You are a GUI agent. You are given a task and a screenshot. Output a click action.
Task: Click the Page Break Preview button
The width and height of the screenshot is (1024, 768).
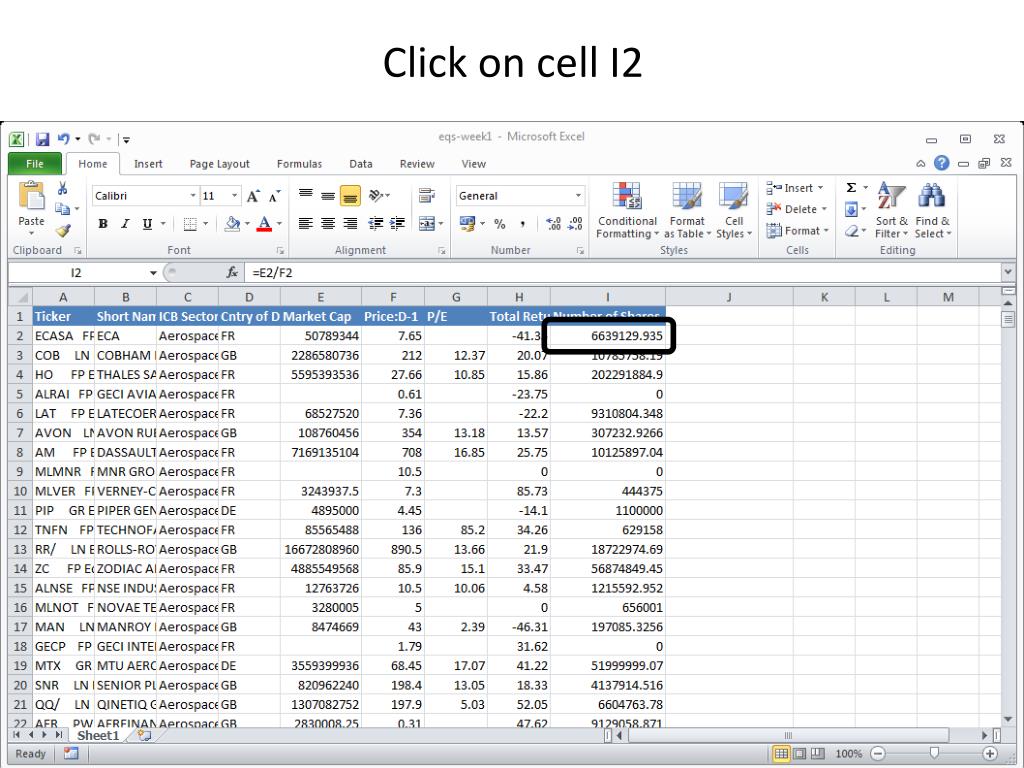point(817,754)
